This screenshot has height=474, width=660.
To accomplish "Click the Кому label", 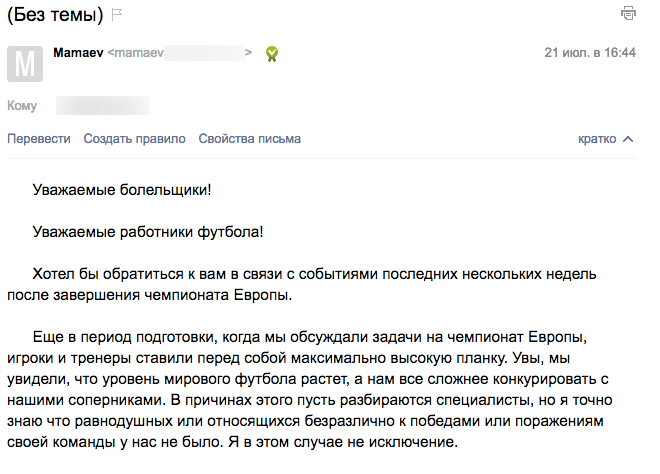I will 22,105.
